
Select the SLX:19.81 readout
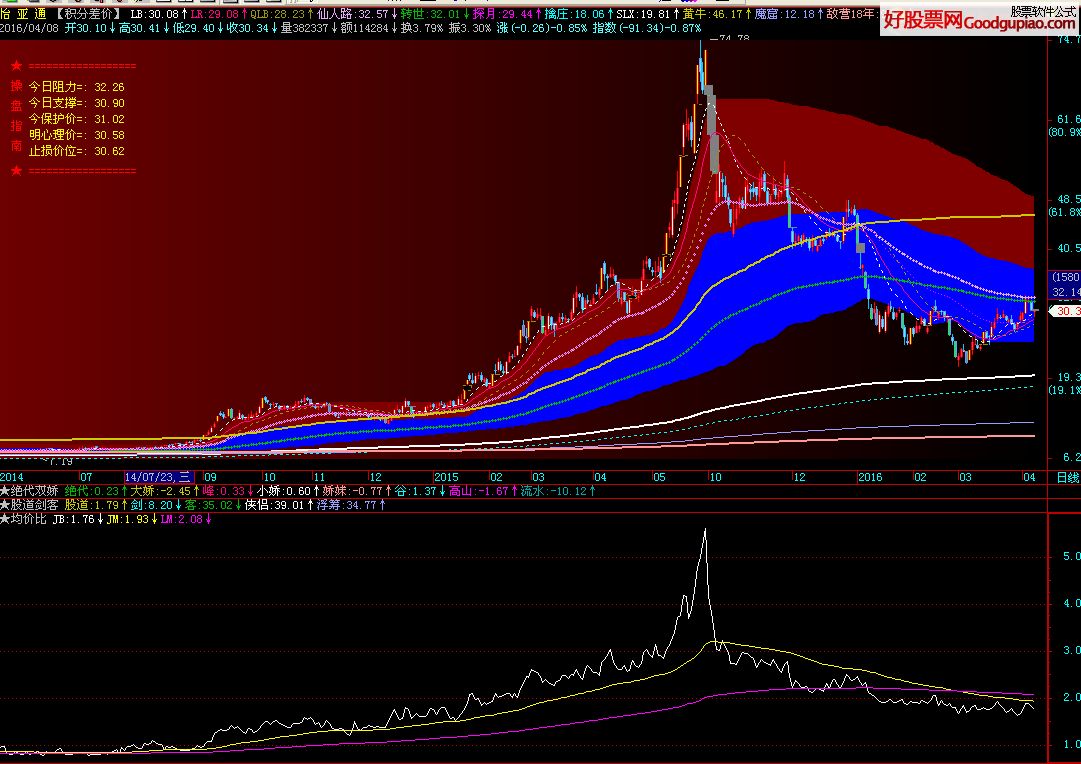(x=643, y=14)
